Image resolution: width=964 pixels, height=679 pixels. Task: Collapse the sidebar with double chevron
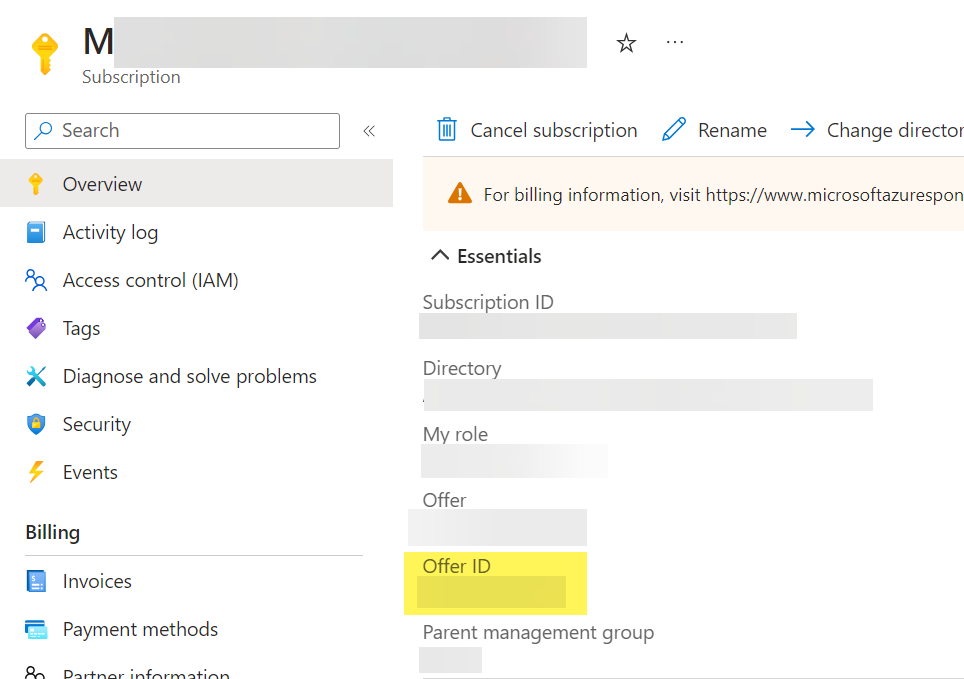(369, 131)
